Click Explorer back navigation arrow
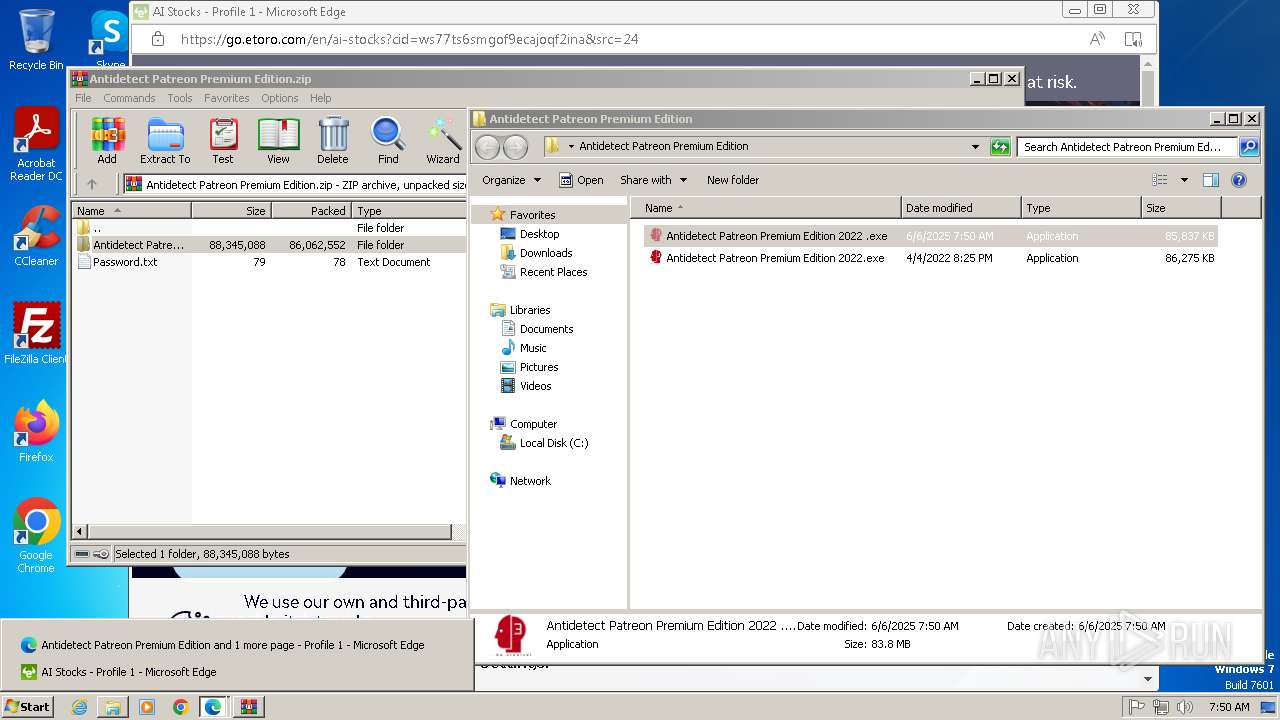 point(487,147)
